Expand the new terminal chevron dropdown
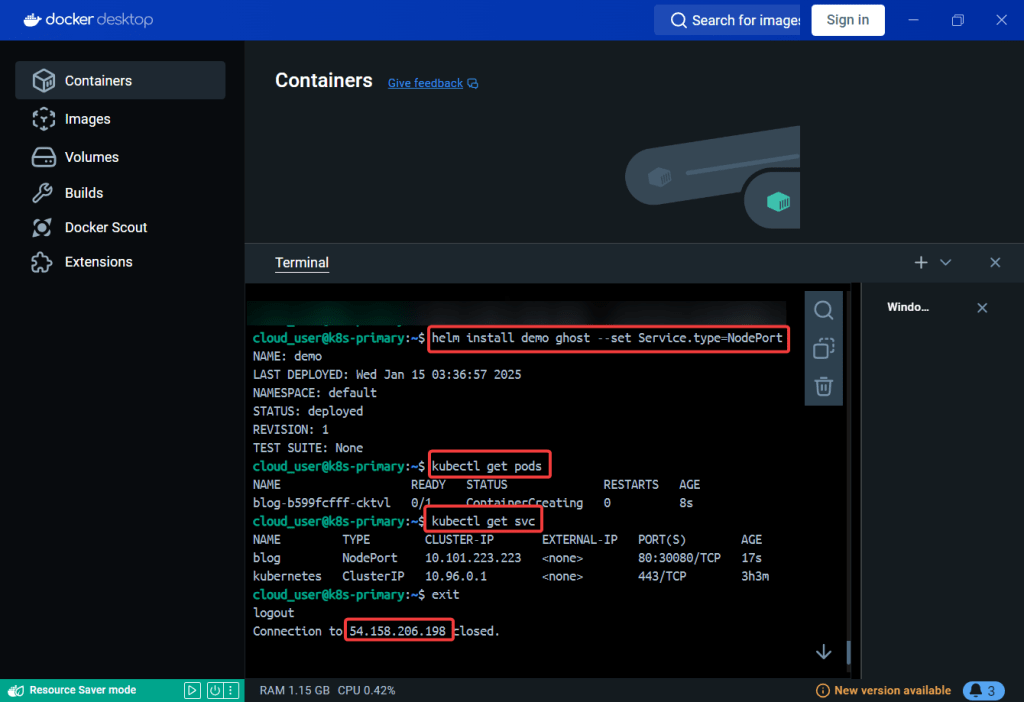 (946, 263)
